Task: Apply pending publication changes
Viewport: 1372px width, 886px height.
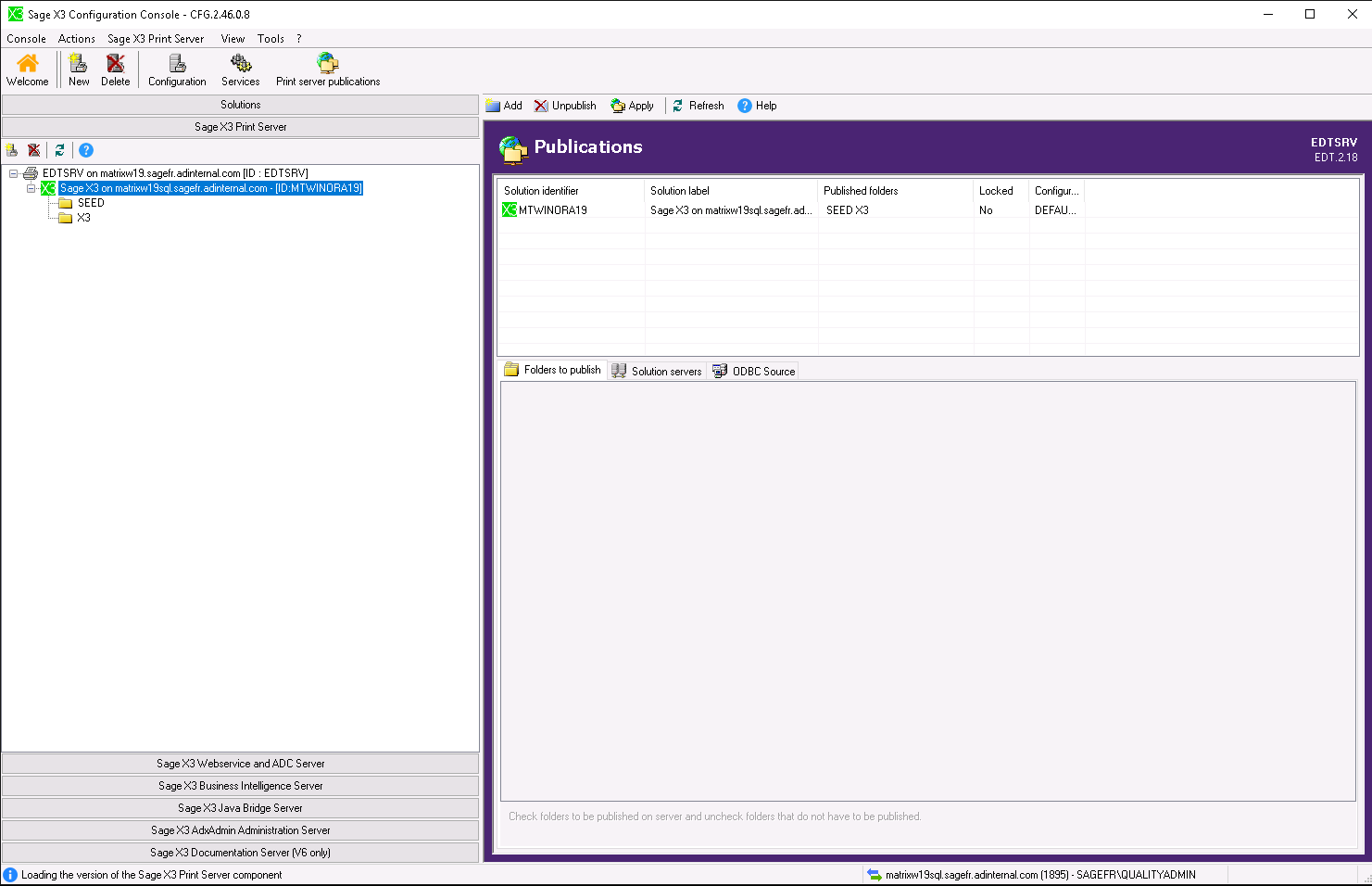Action: pyautogui.click(x=632, y=105)
